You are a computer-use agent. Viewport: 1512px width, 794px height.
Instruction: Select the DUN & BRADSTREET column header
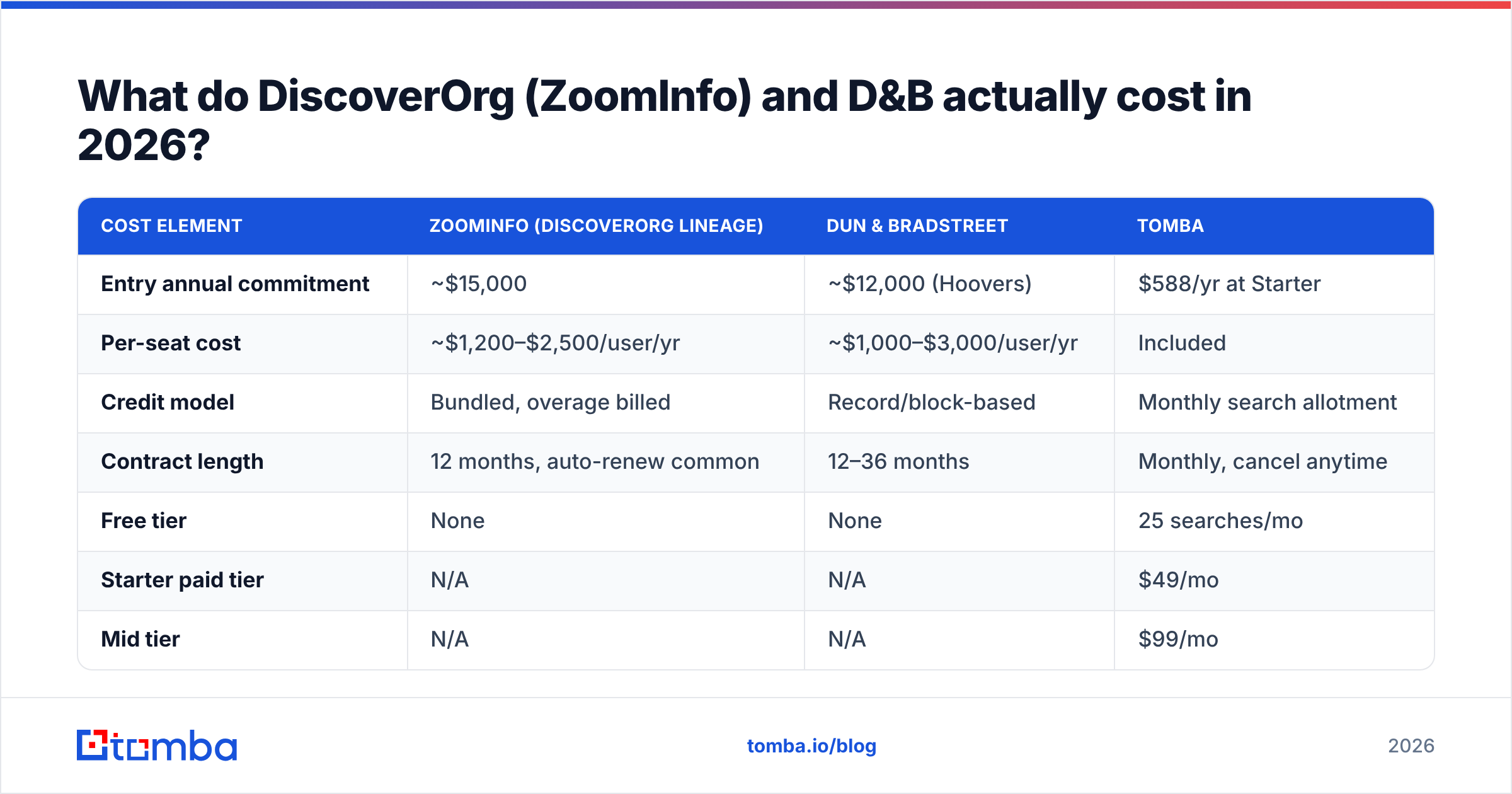point(917,226)
